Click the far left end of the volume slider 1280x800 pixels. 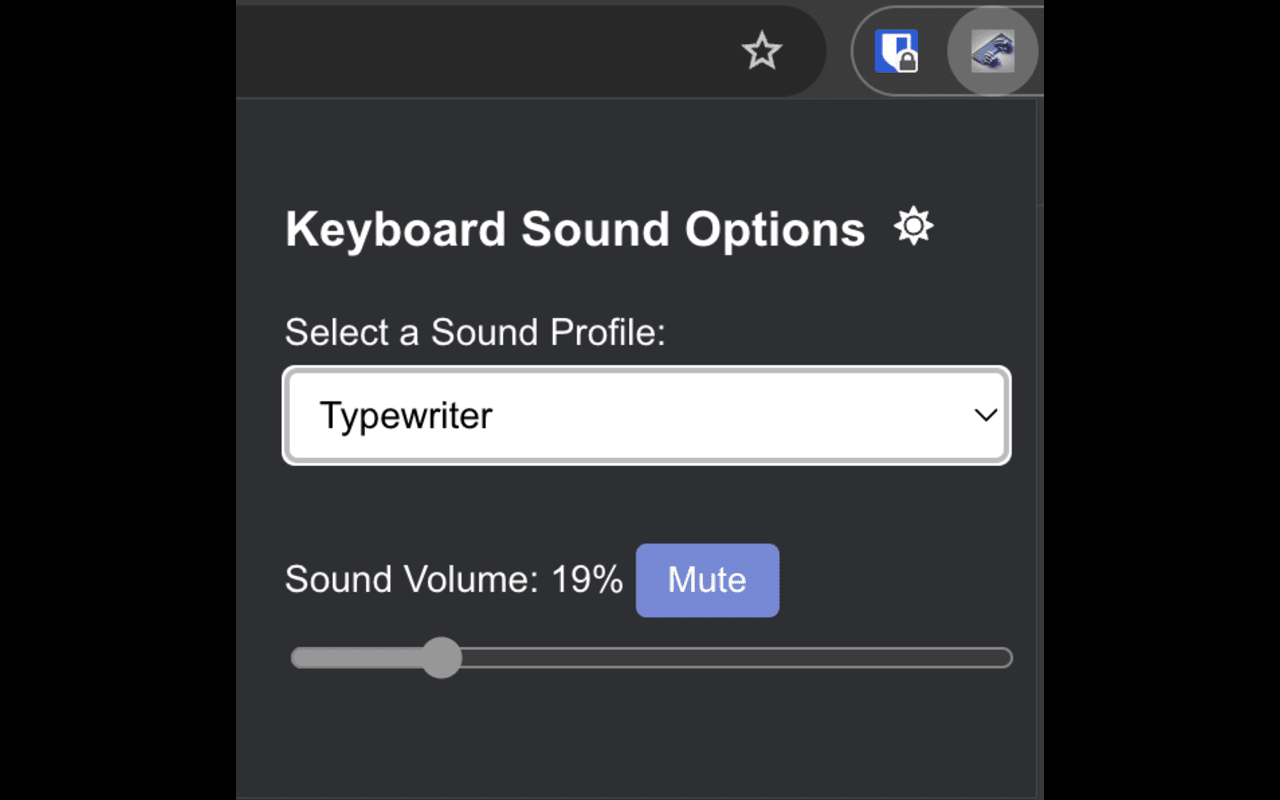[x=296, y=658]
